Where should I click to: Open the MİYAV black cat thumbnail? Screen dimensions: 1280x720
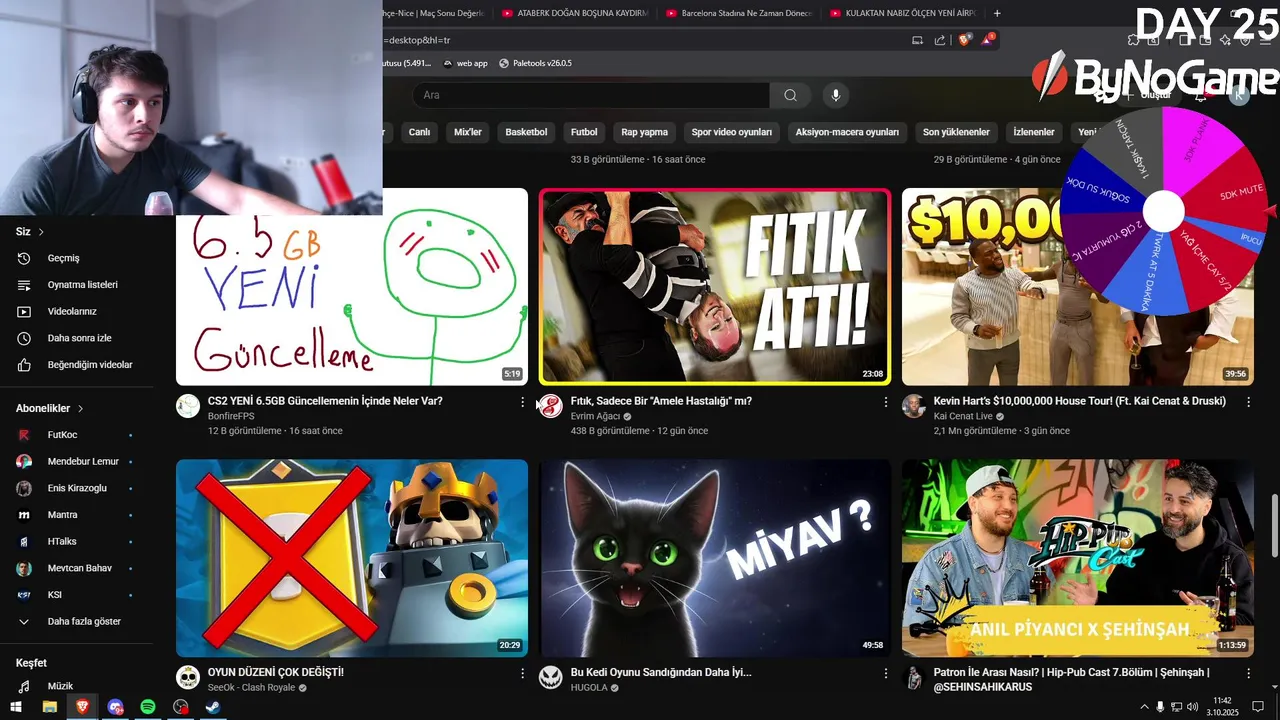coord(714,558)
